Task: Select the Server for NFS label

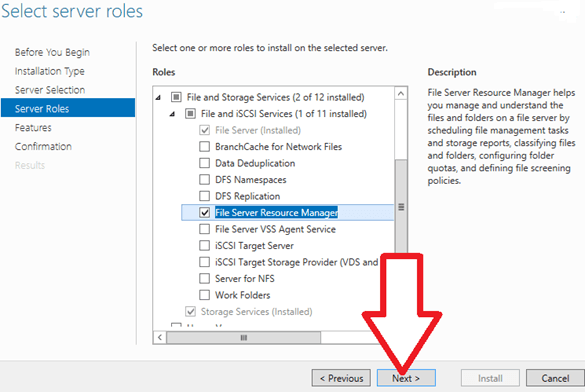Action: click(245, 279)
